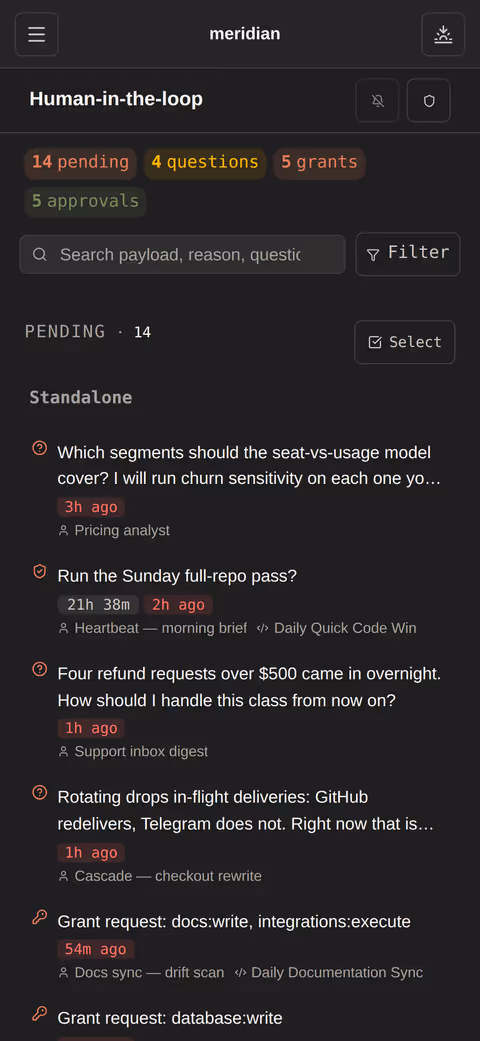
Task: Click the question icon beside seat-vs-usage item
Action: pyautogui.click(x=40, y=449)
